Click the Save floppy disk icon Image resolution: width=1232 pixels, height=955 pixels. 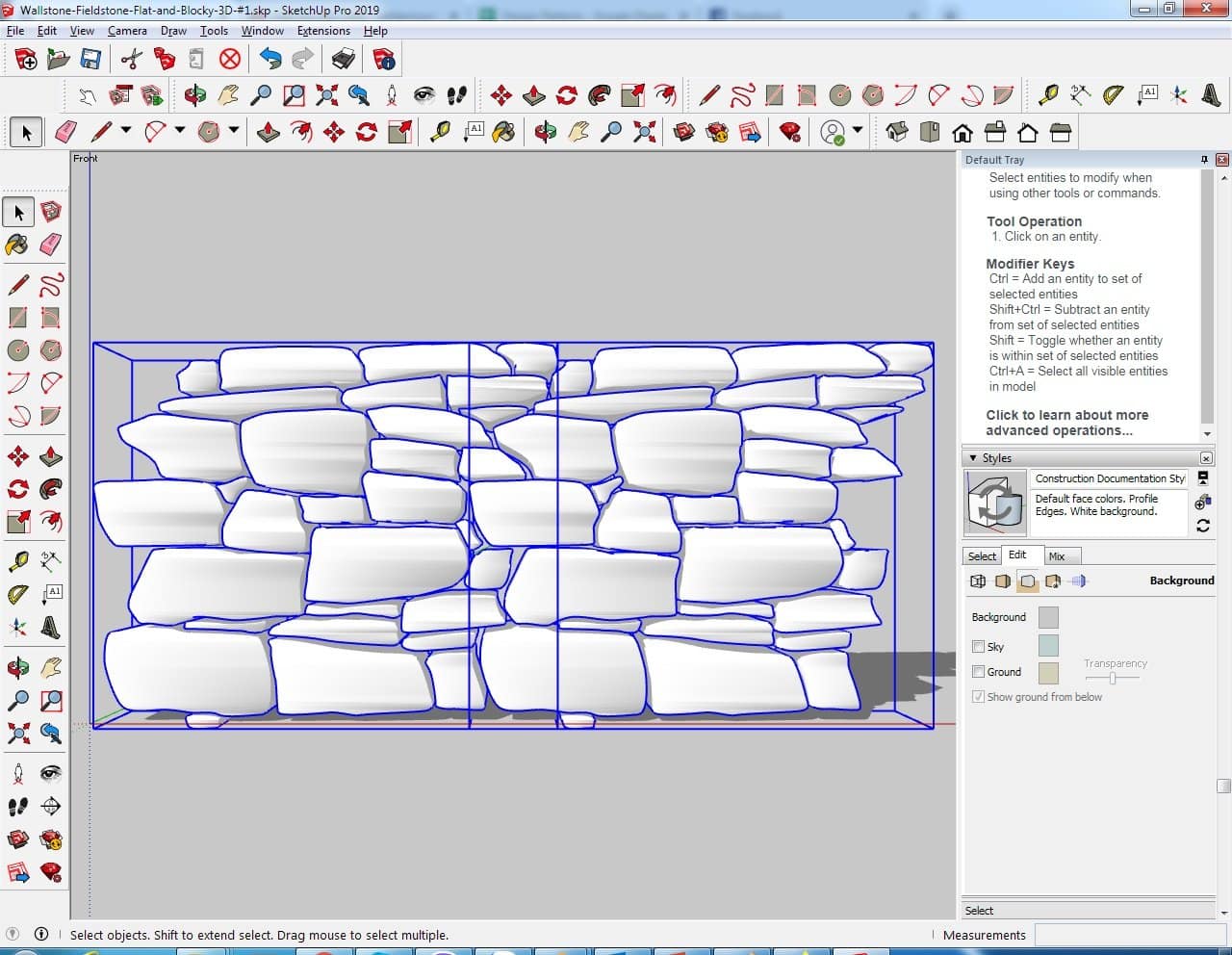tap(90, 60)
